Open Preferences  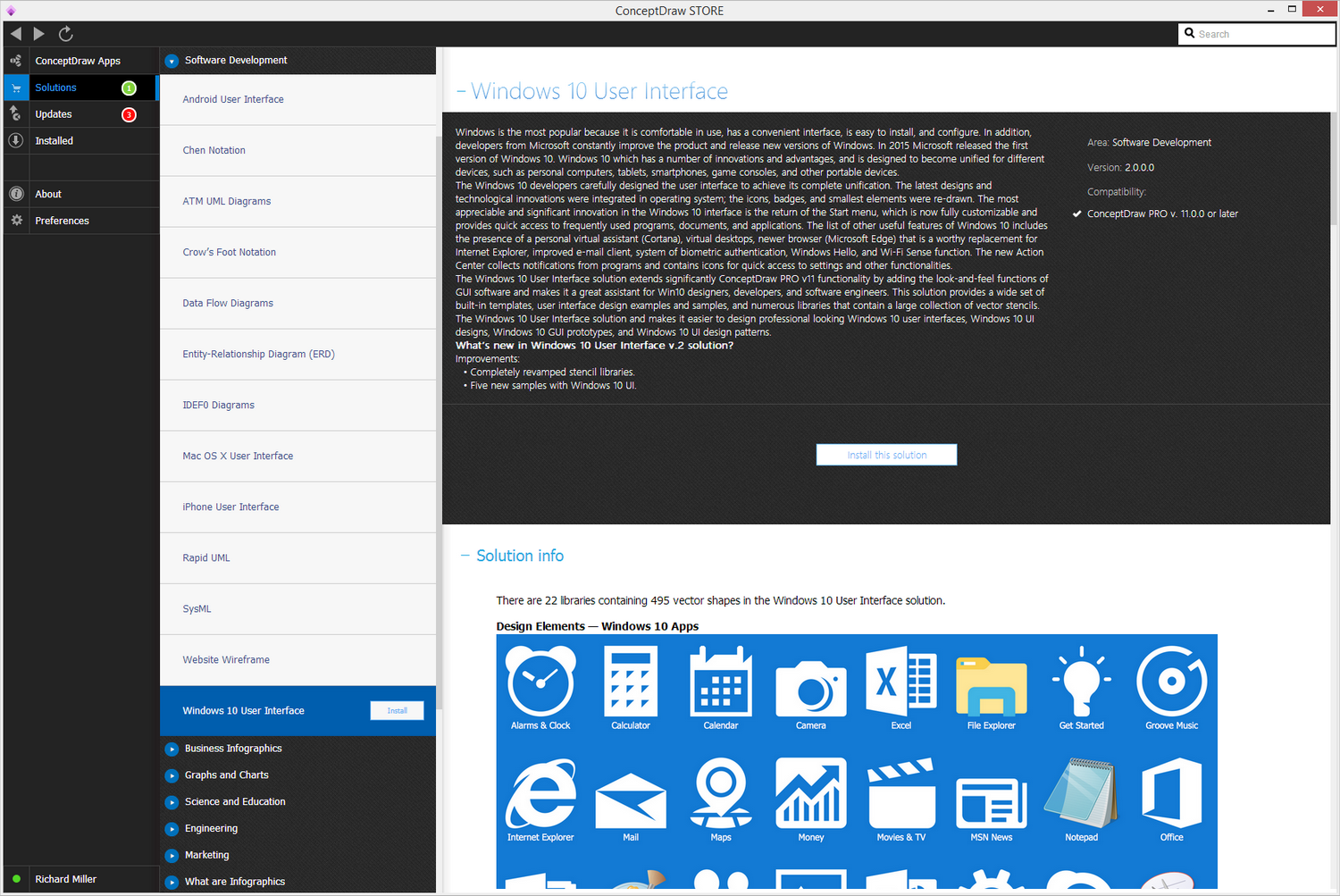pyautogui.click(x=63, y=221)
